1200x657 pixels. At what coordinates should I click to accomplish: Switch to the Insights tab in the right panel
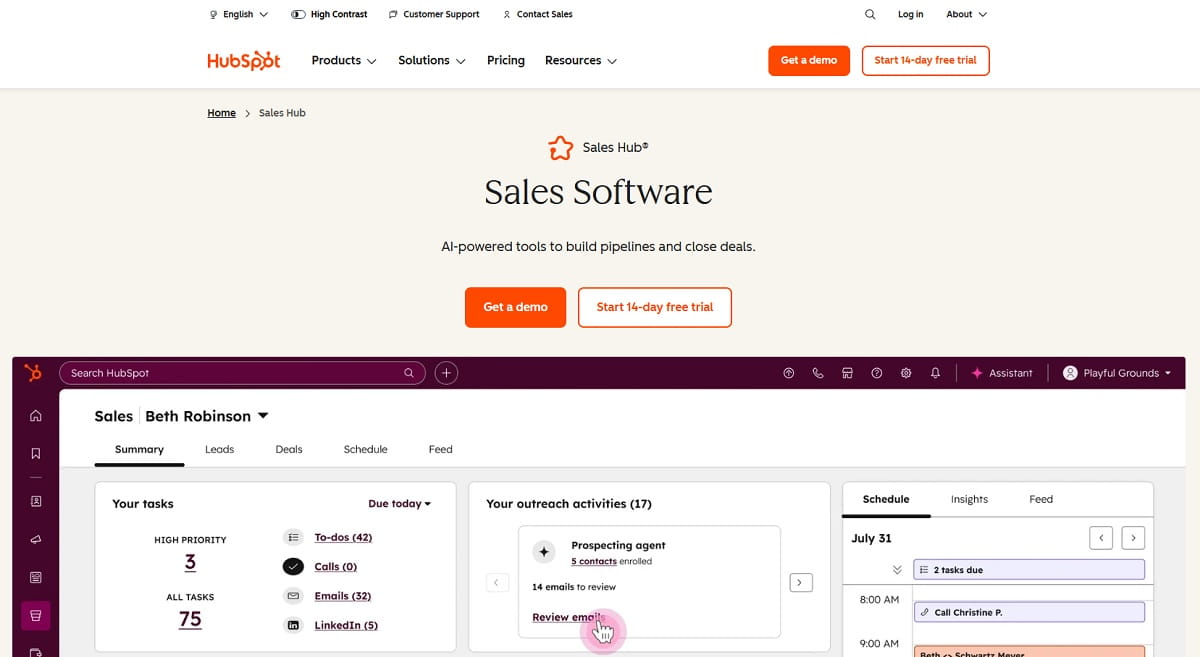[969, 499]
